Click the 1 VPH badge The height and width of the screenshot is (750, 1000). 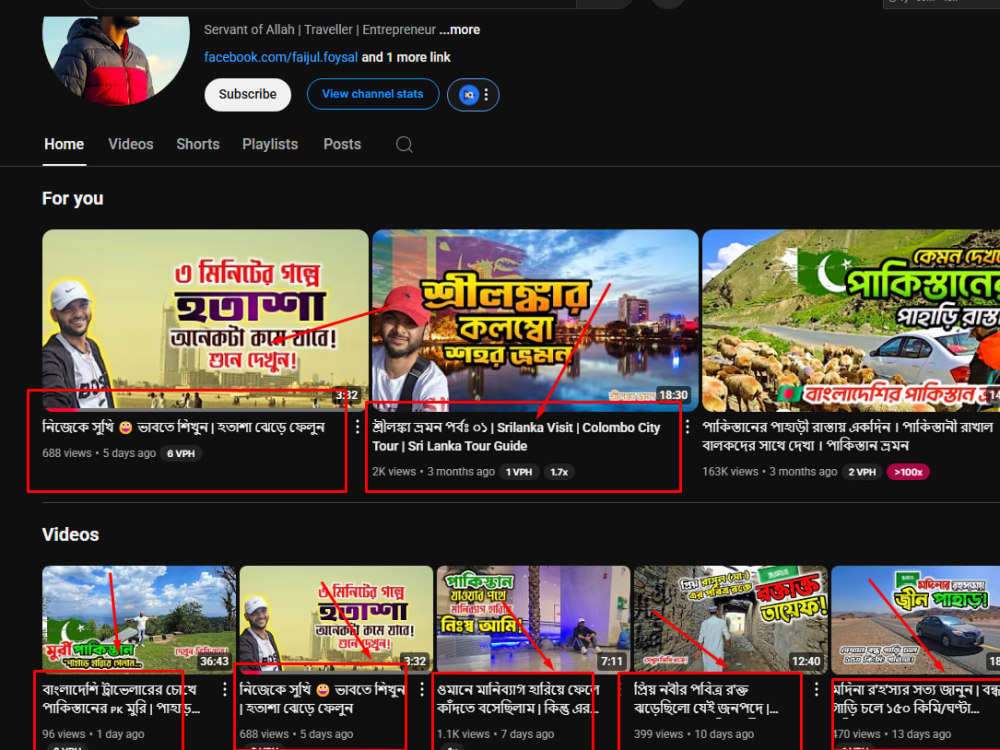tap(518, 472)
